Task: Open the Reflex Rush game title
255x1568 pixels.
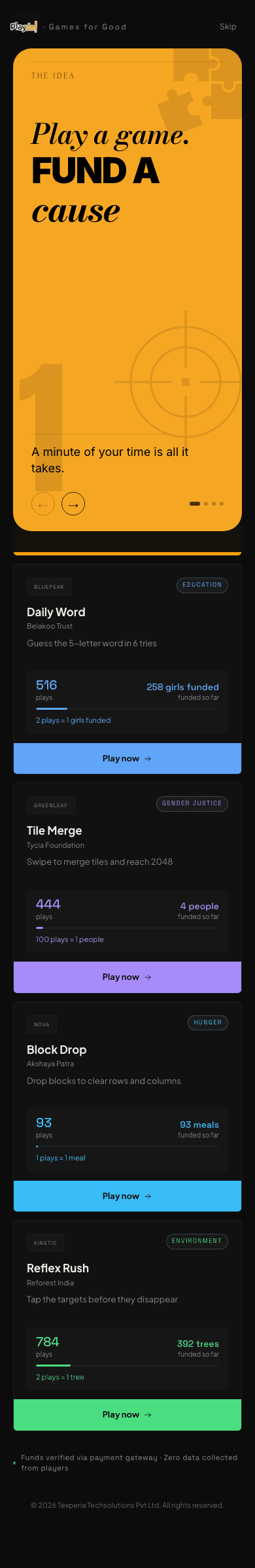Action: (x=58, y=1268)
